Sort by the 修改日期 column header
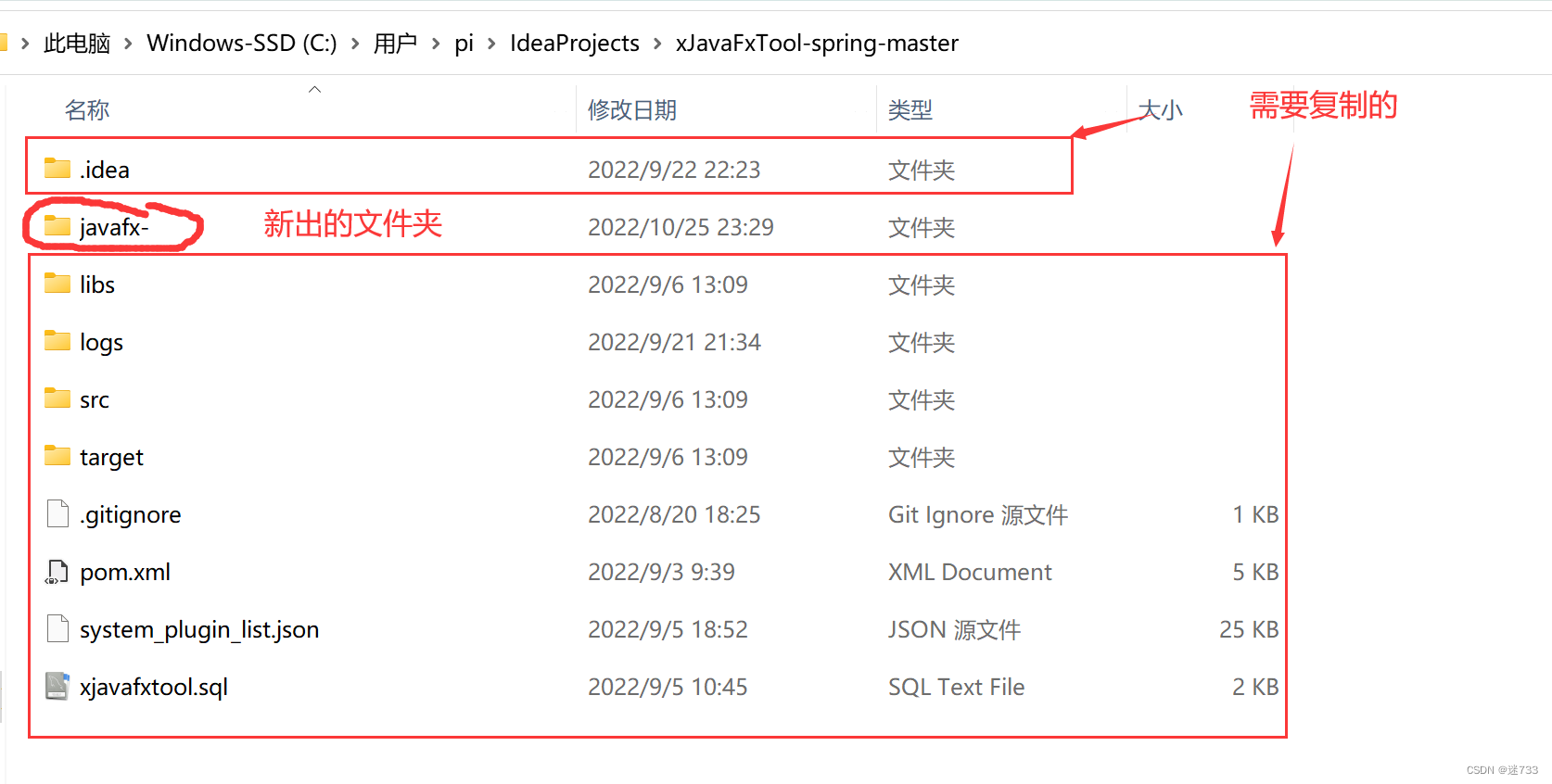This screenshot has width=1552, height=784. pyautogui.click(x=632, y=110)
